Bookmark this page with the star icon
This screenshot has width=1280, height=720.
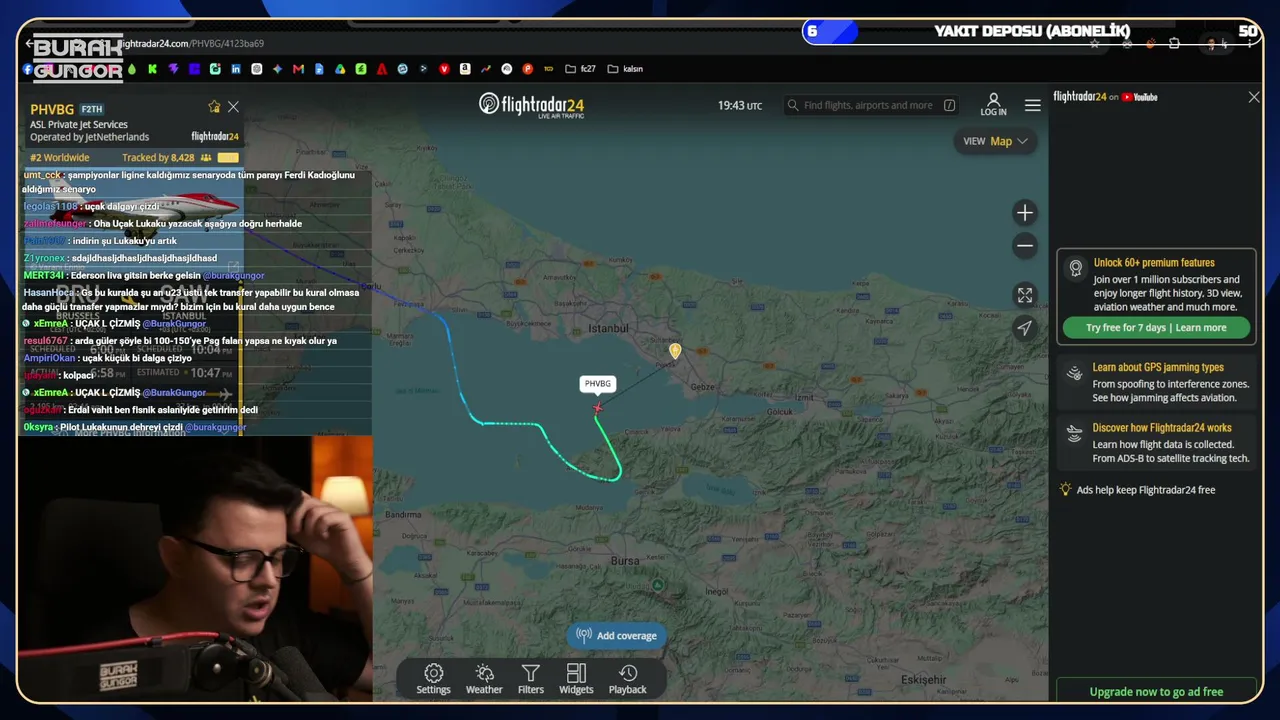[1095, 44]
